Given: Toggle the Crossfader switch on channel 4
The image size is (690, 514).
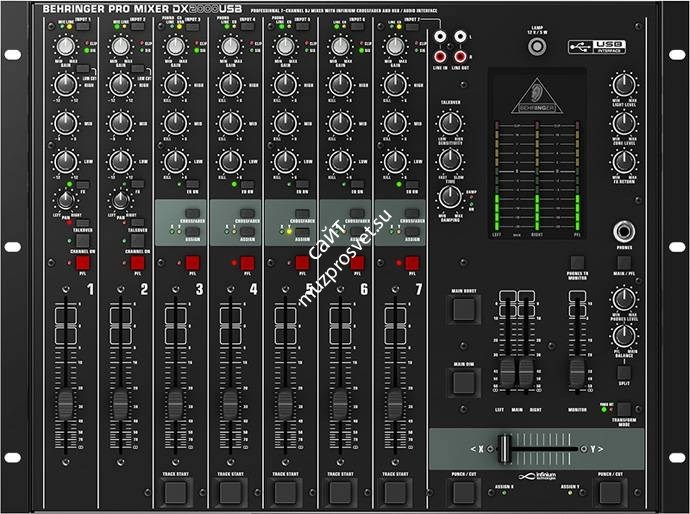Looking at the screenshot, I should pos(247,213).
